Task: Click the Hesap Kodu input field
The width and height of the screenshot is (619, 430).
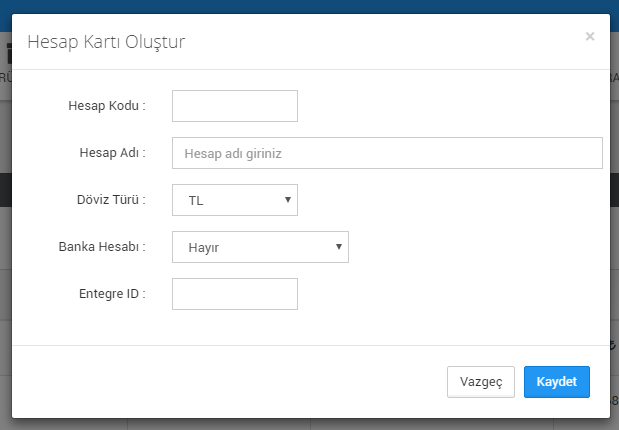Action: (x=235, y=106)
